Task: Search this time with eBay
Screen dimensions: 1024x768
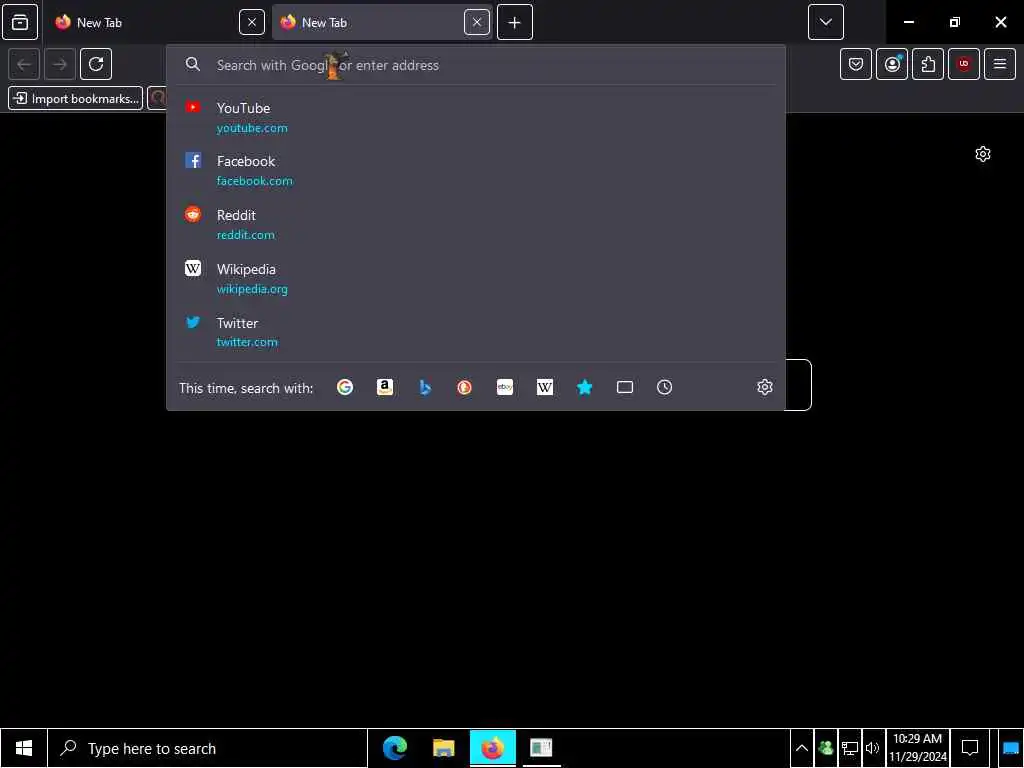Action: [x=505, y=387]
